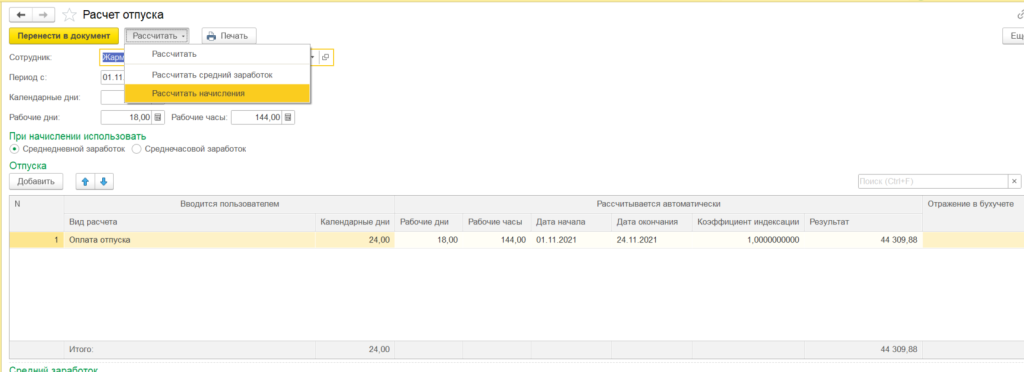Add form to favorites with star icon
This screenshot has width=1024, height=372.
tap(69, 14)
